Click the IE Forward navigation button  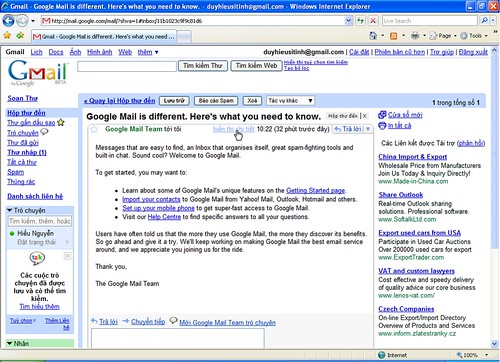[x=22, y=21]
